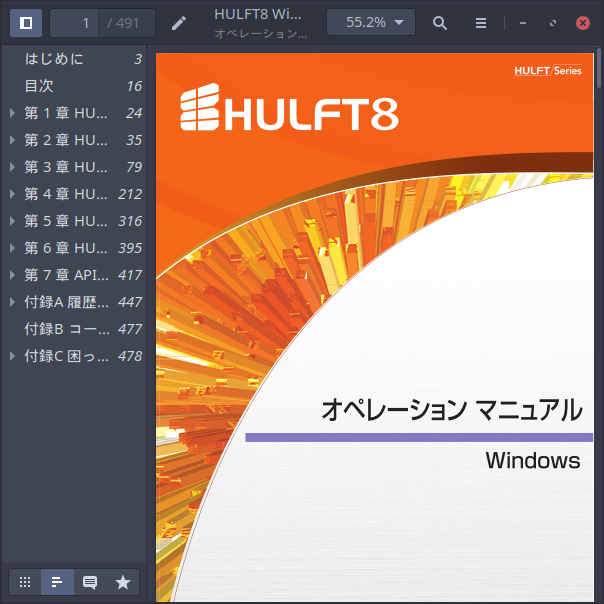This screenshot has height=604, width=604.
Task: Open the 55.2% zoom level dropdown
Action: coord(371,22)
